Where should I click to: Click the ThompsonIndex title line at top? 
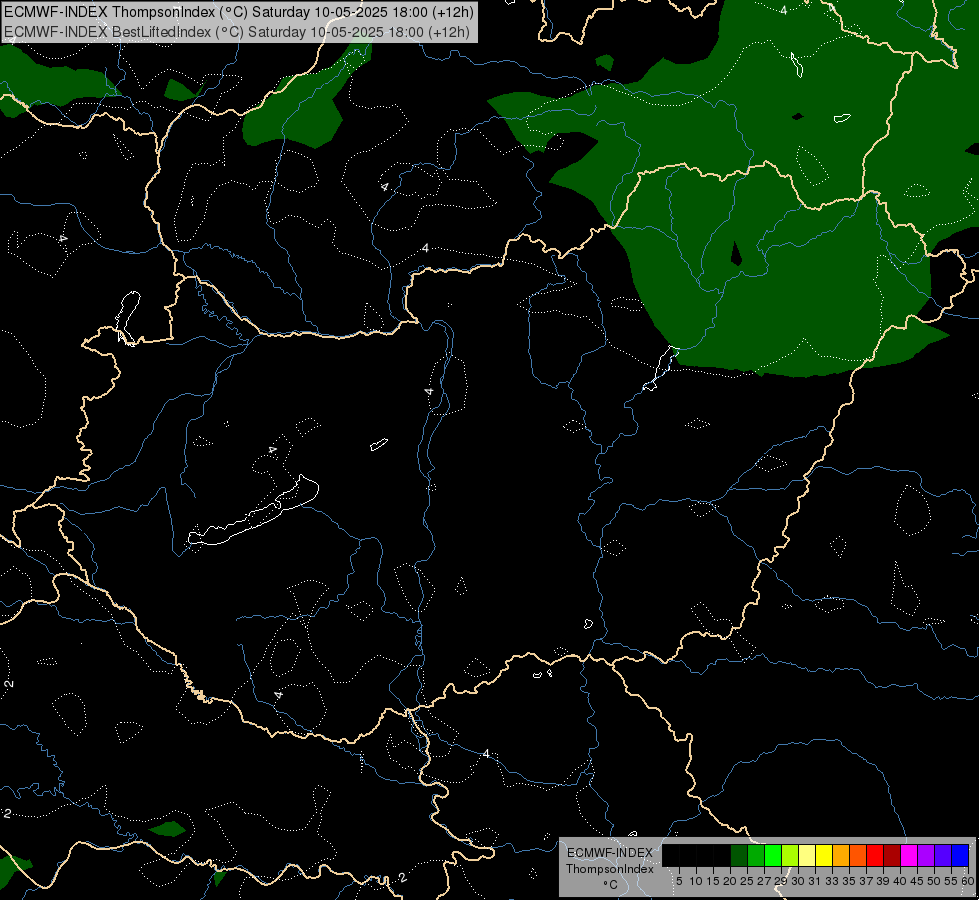coord(239,12)
